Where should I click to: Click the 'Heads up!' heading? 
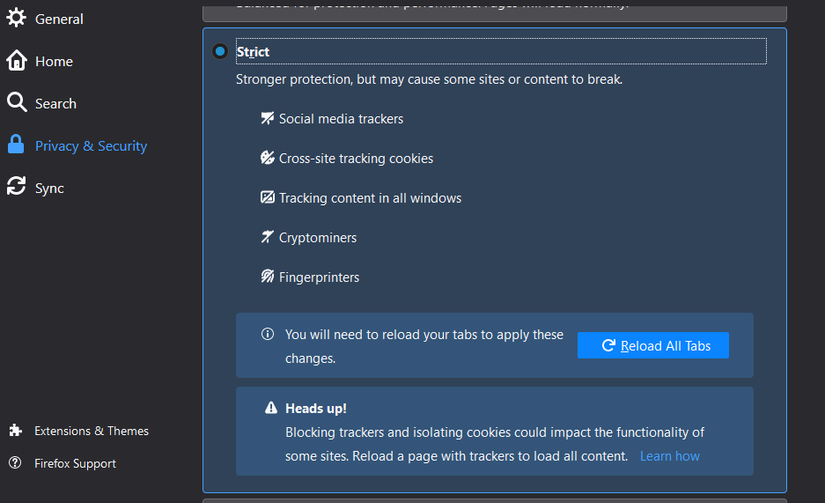(316, 408)
